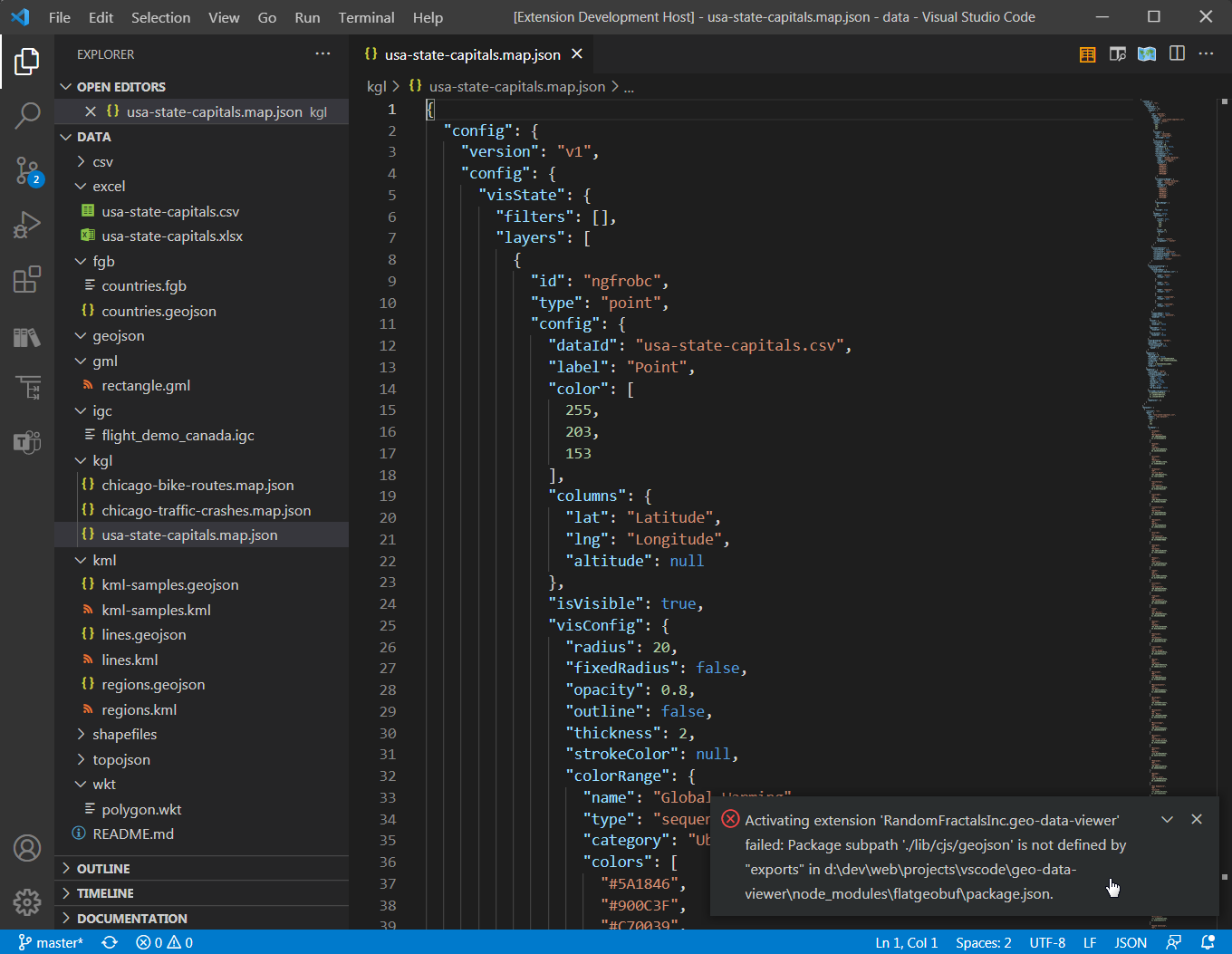
Task: Open the Terminal menu
Action: (x=366, y=17)
